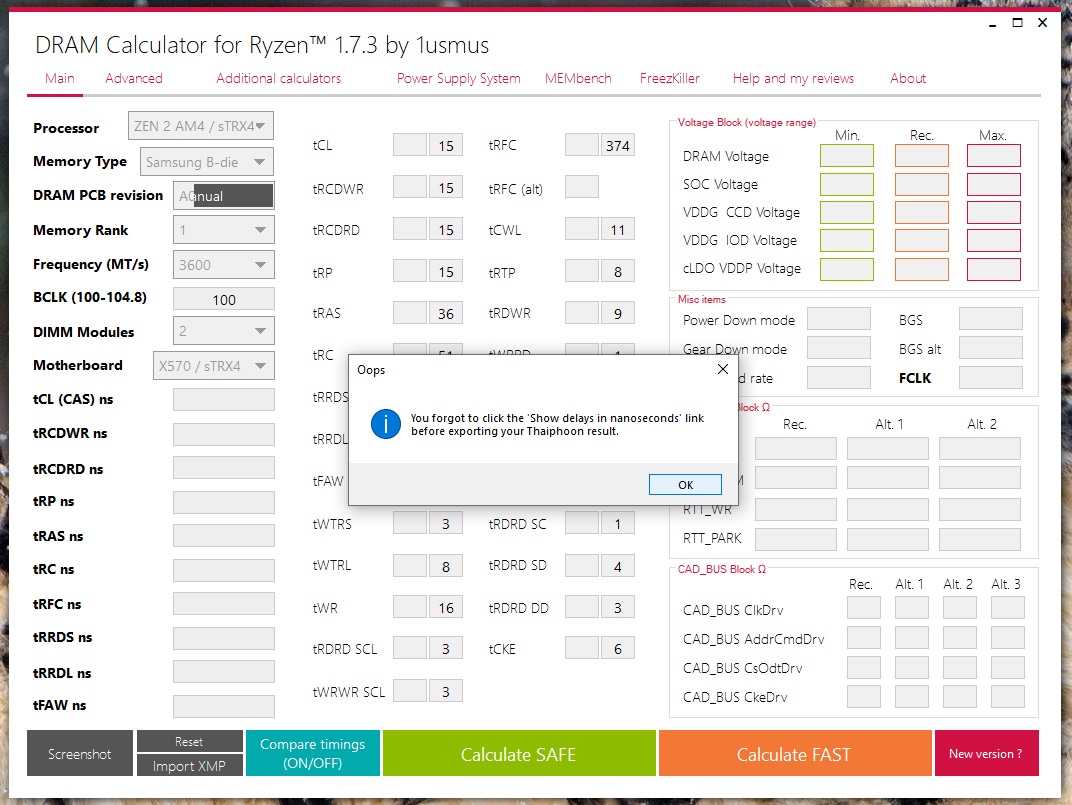Click the tRDWR value field showing 9

coord(617,313)
